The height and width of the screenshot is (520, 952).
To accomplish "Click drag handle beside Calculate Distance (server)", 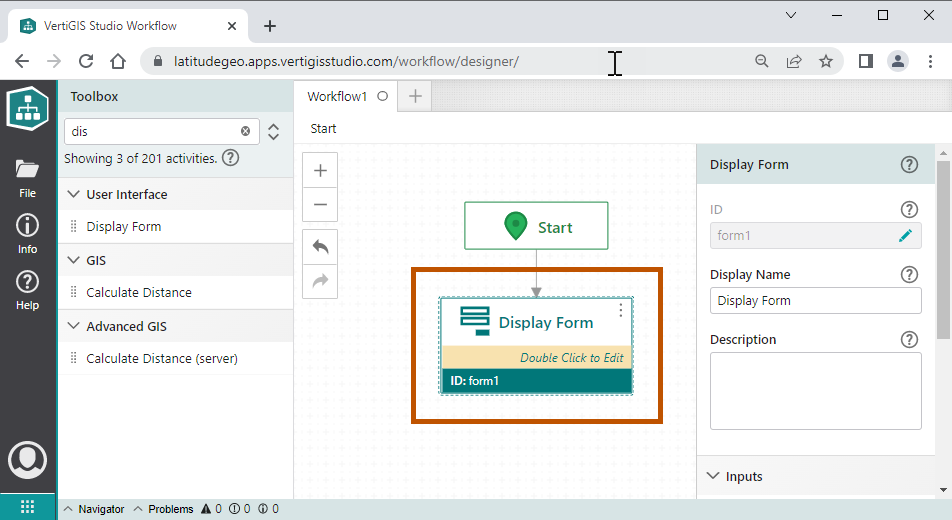I will [73, 358].
